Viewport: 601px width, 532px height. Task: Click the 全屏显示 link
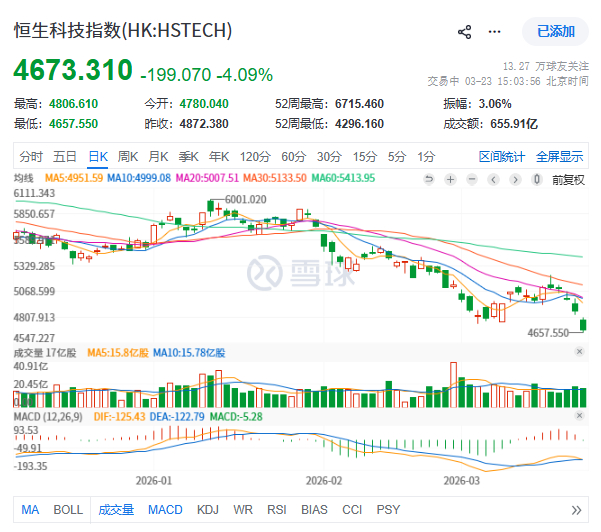[560, 157]
